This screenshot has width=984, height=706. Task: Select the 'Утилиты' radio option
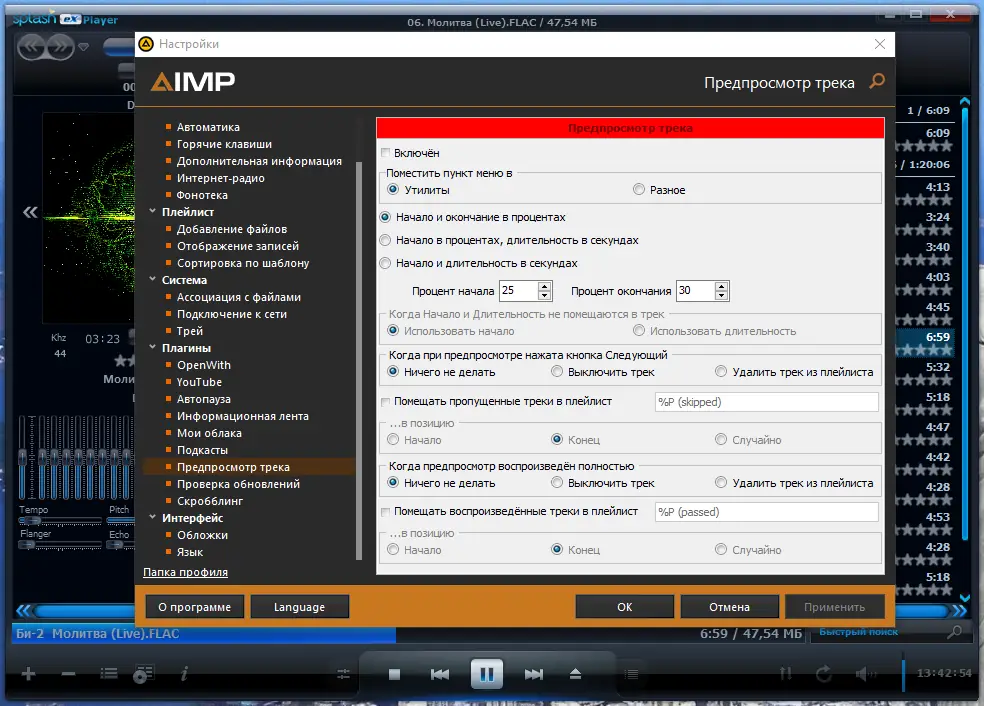[393, 189]
